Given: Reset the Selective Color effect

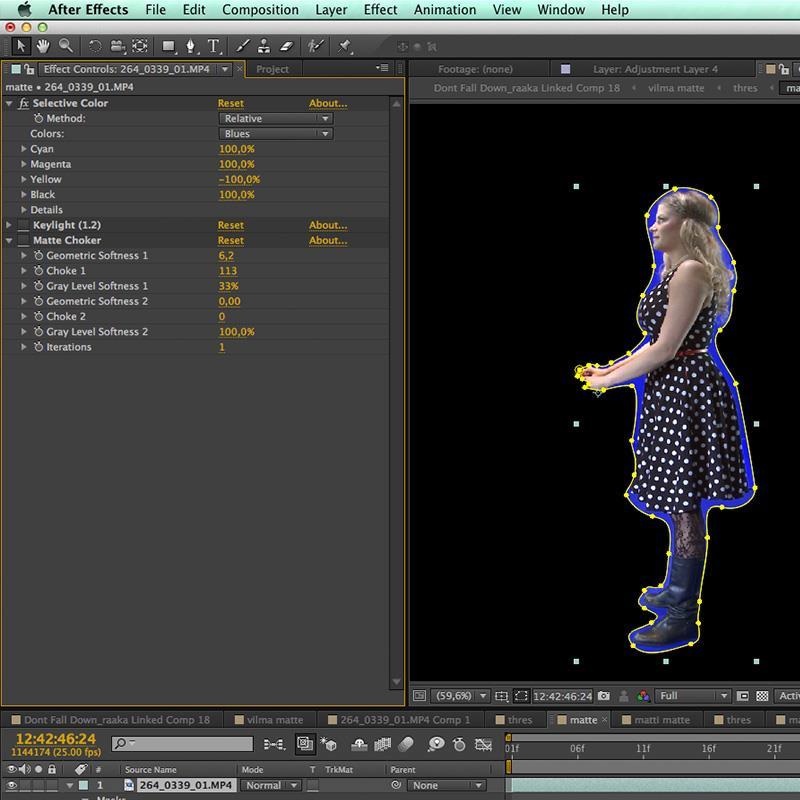Looking at the screenshot, I should click(x=231, y=103).
